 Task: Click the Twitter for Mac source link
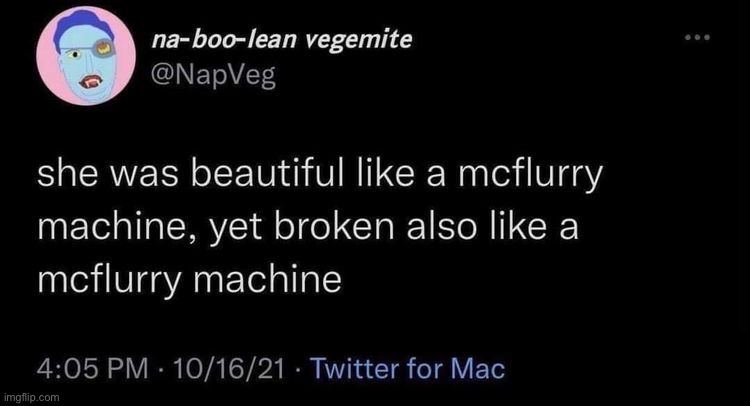(407, 368)
